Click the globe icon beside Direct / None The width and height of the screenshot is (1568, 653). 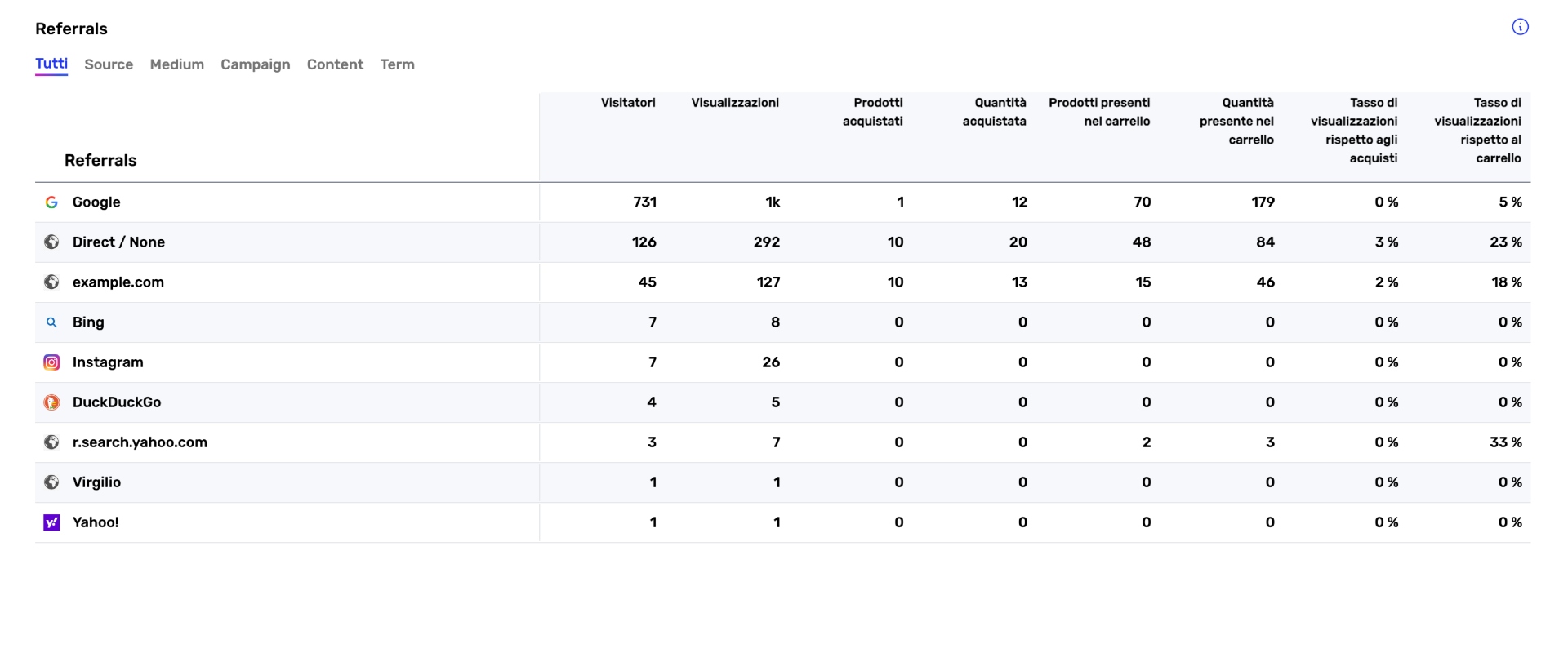pyautogui.click(x=51, y=242)
